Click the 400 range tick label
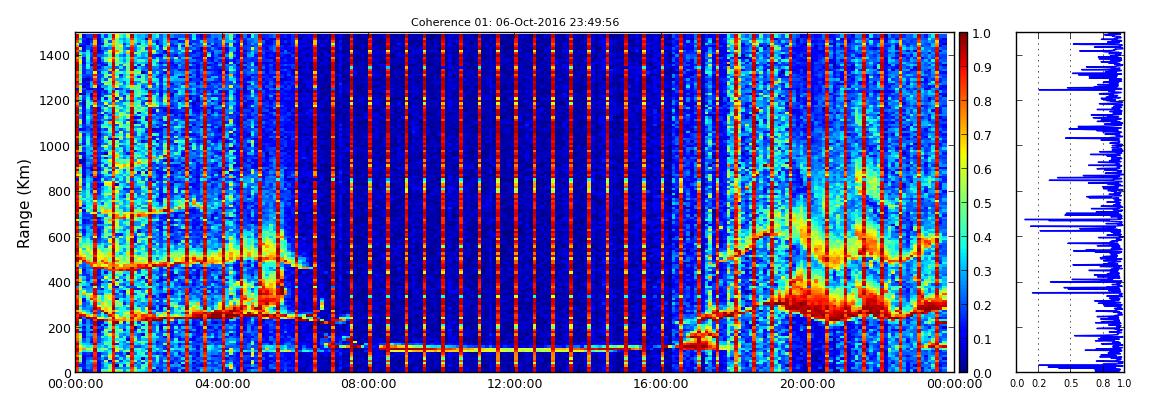Image resolution: width=1150 pixels, height=407 pixels. click(59, 282)
